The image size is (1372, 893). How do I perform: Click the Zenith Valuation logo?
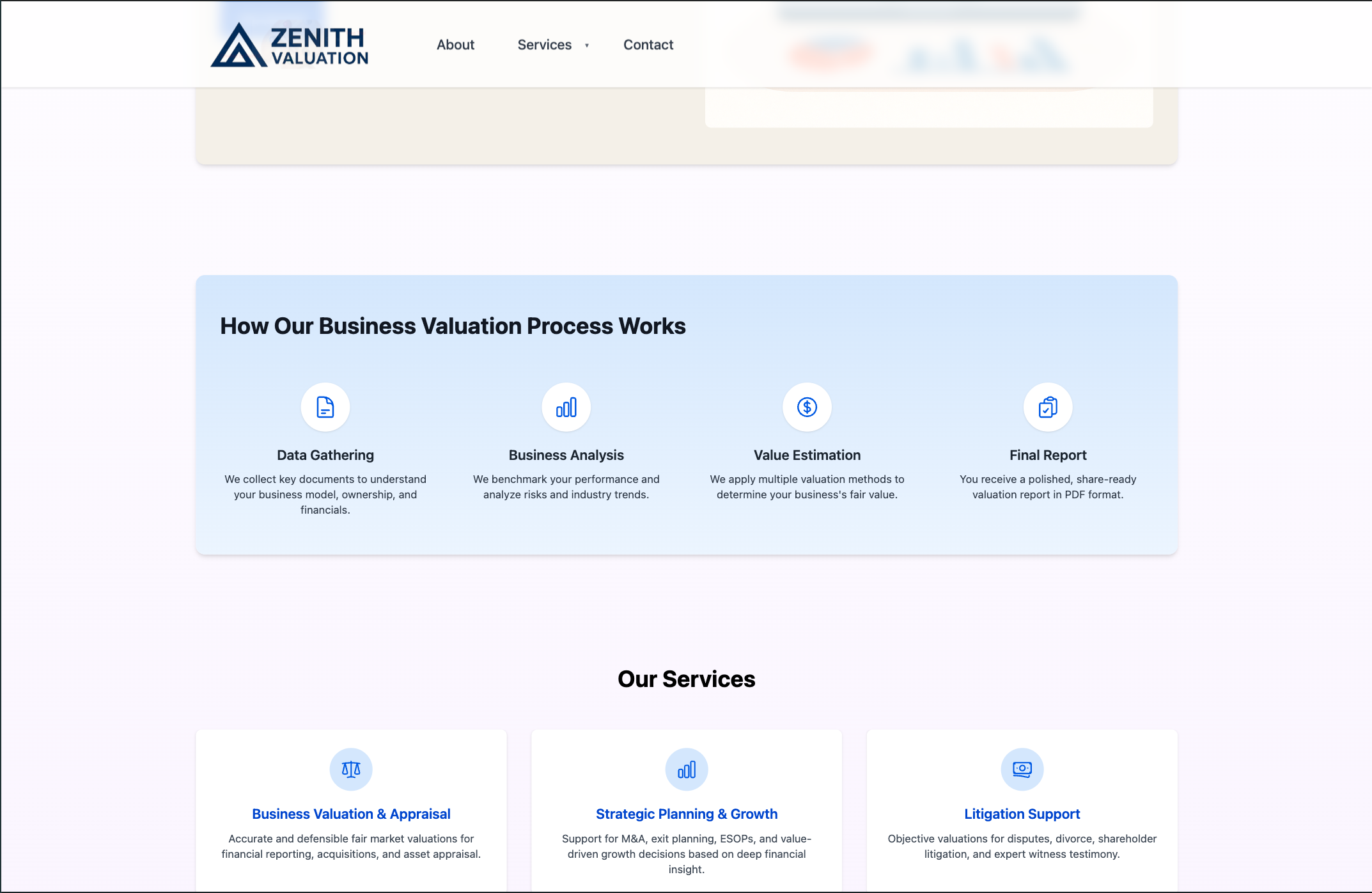[290, 45]
